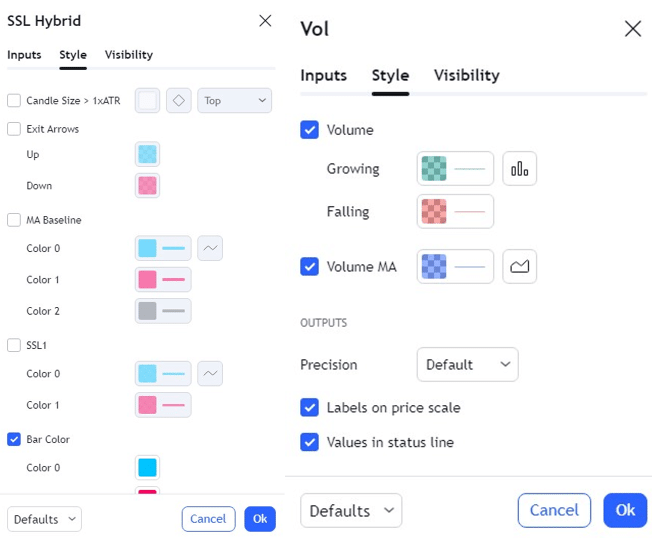Enable MA Baseline checkbox
Viewport: 652px width, 538px height.
[x=14, y=220]
